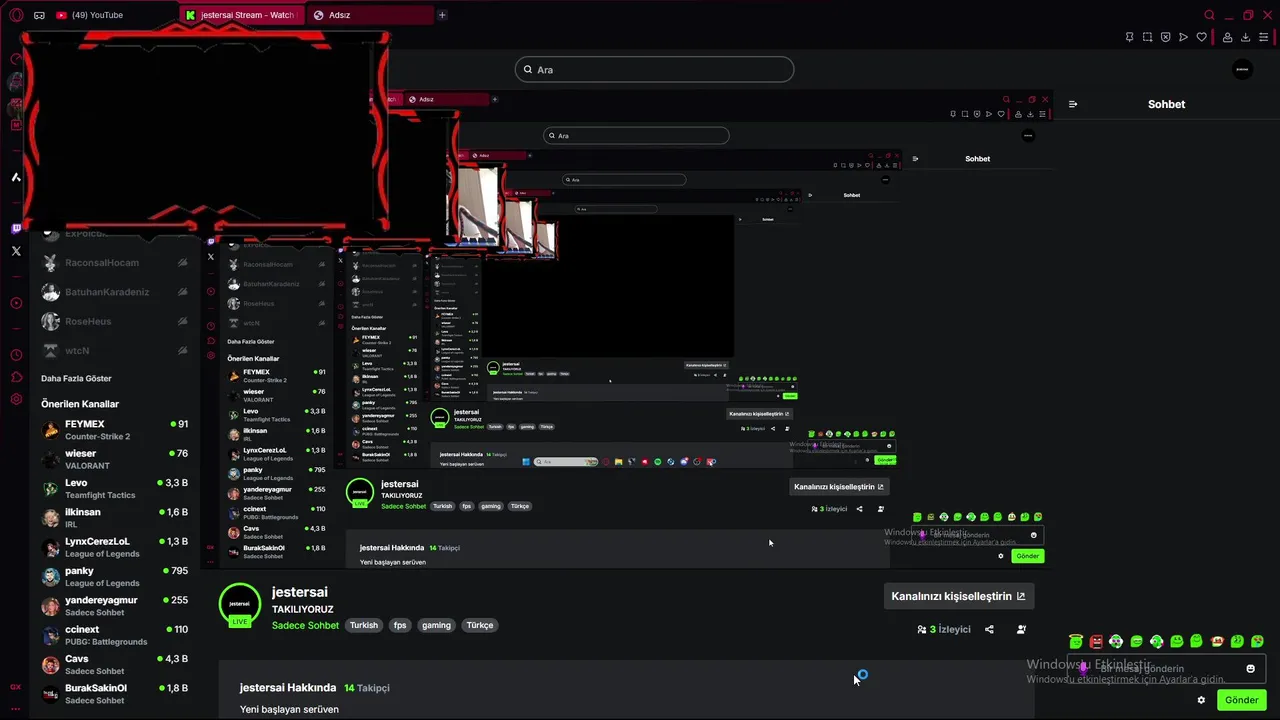The width and height of the screenshot is (1280, 720).
Task: Open the X (Twitter) sidebar icon
Action: point(16,251)
